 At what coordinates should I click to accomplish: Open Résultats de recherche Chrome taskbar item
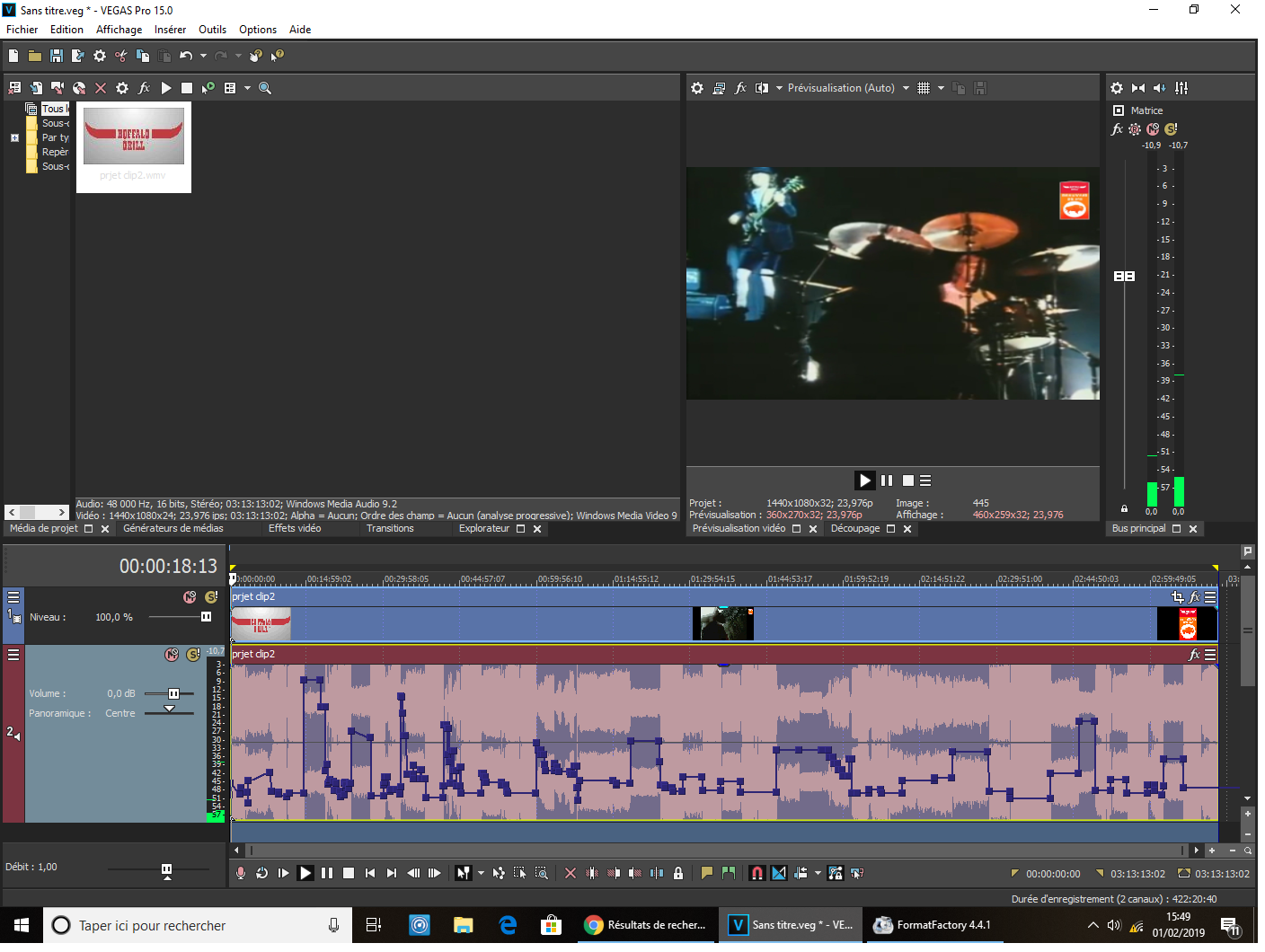645,925
